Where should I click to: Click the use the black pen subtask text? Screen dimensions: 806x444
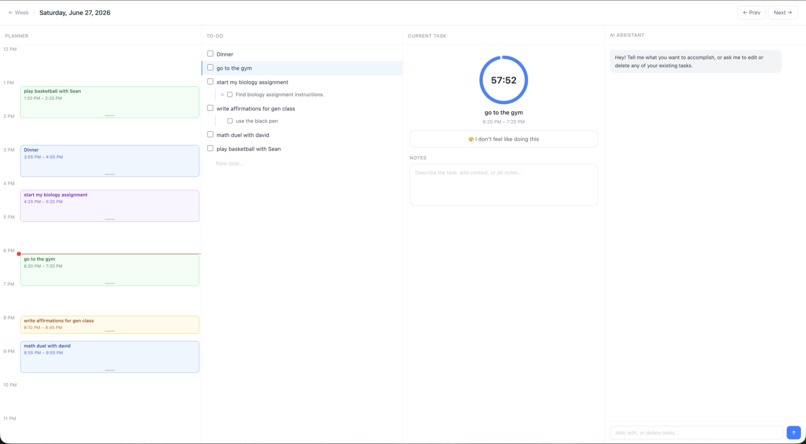257,121
